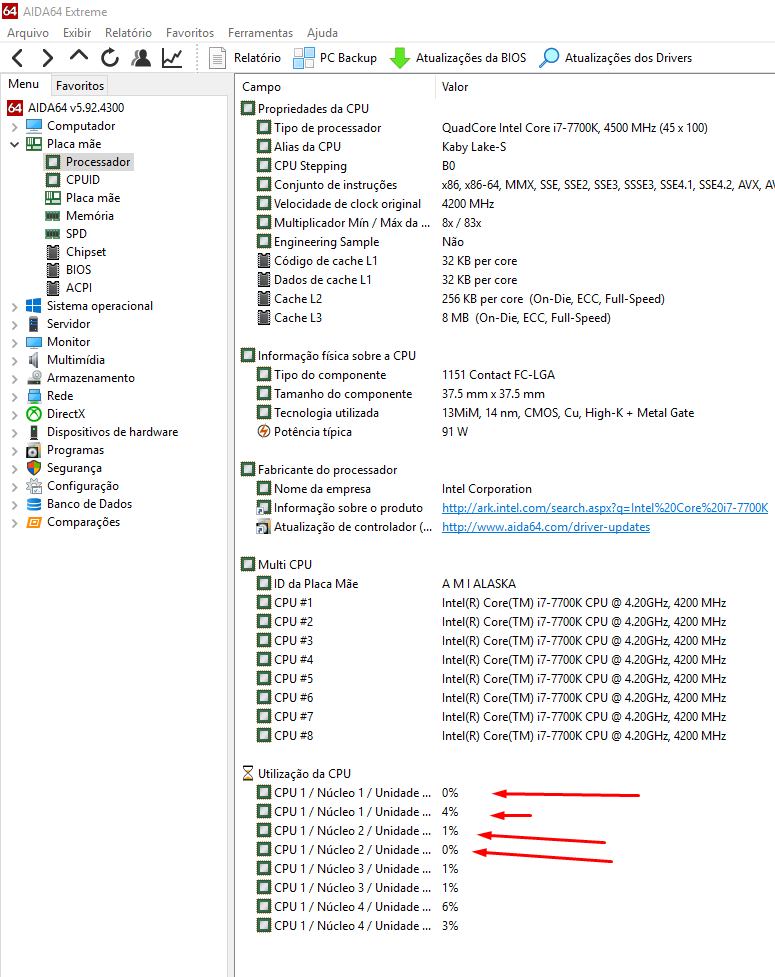The image size is (775, 977).
Task: Open the graph chart toolbar icon
Action: pos(172,58)
